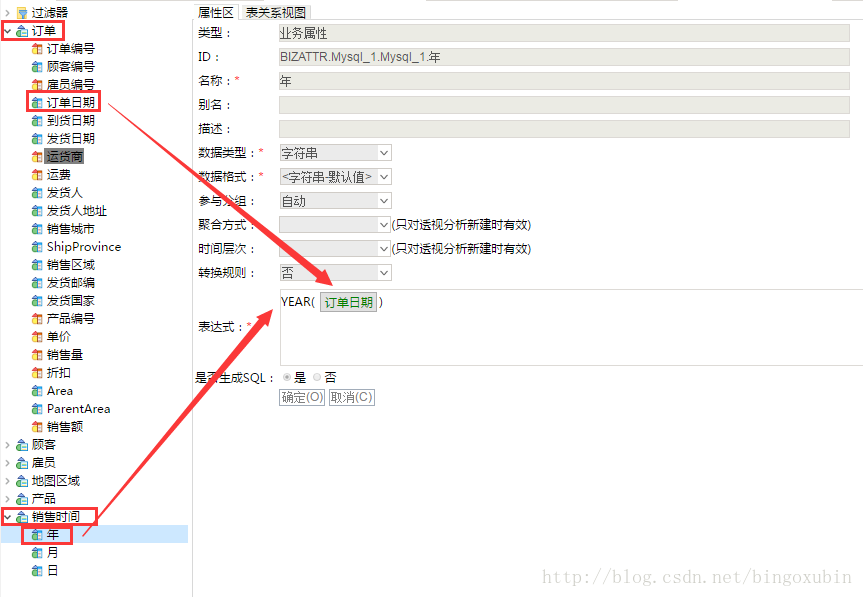The image size is (863, 597).
Task: Click the 名称 input field
Action: (564, 81)
